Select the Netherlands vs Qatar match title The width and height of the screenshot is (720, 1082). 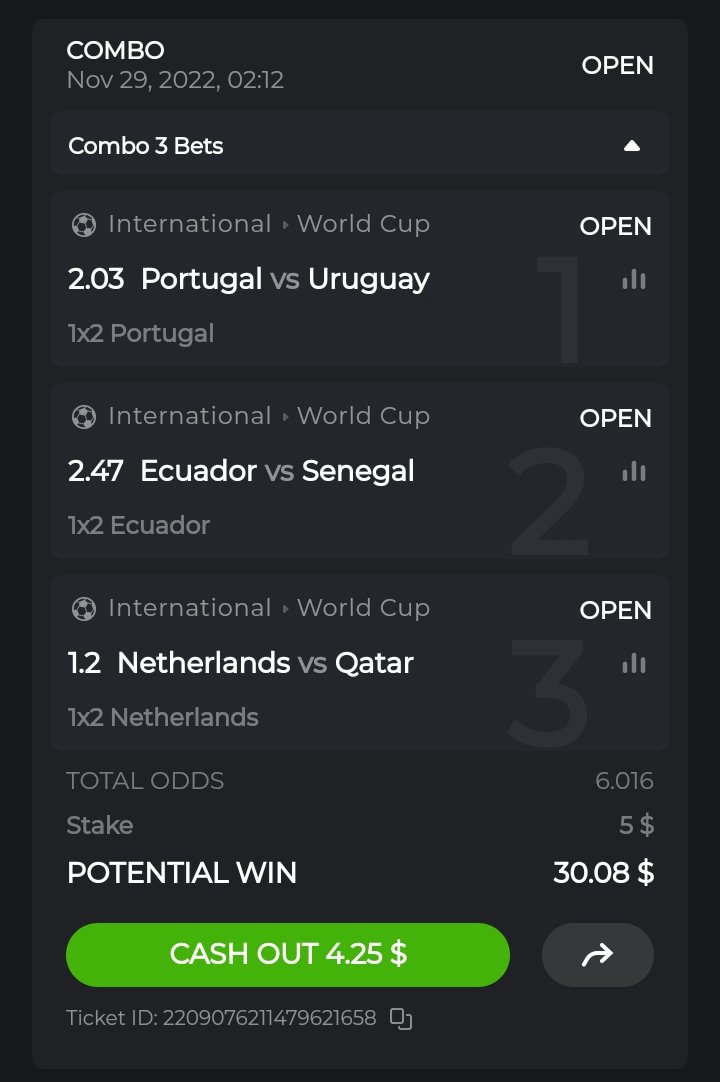click(x=265, y=663)
